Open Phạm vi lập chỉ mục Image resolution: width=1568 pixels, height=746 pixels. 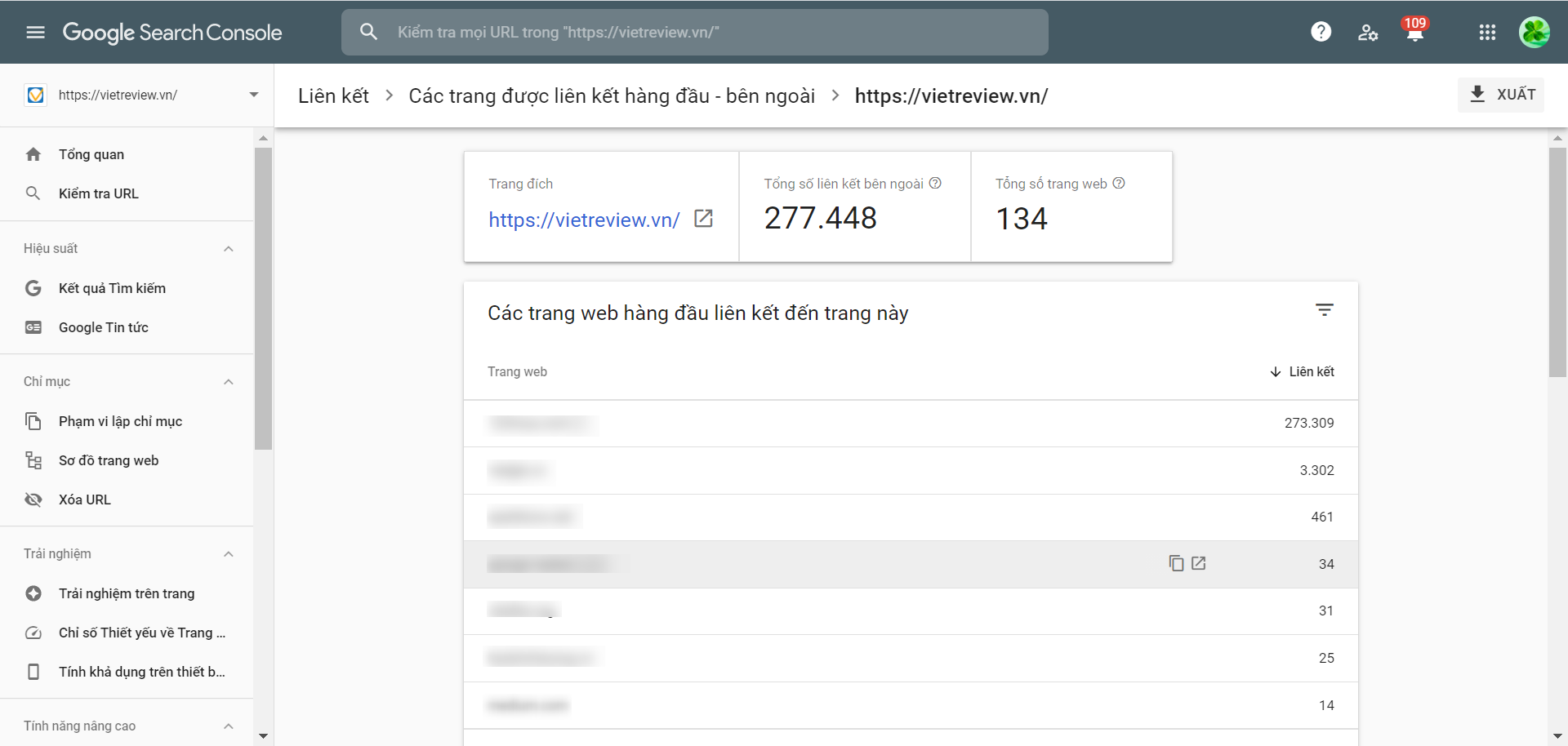pos(120,421)
